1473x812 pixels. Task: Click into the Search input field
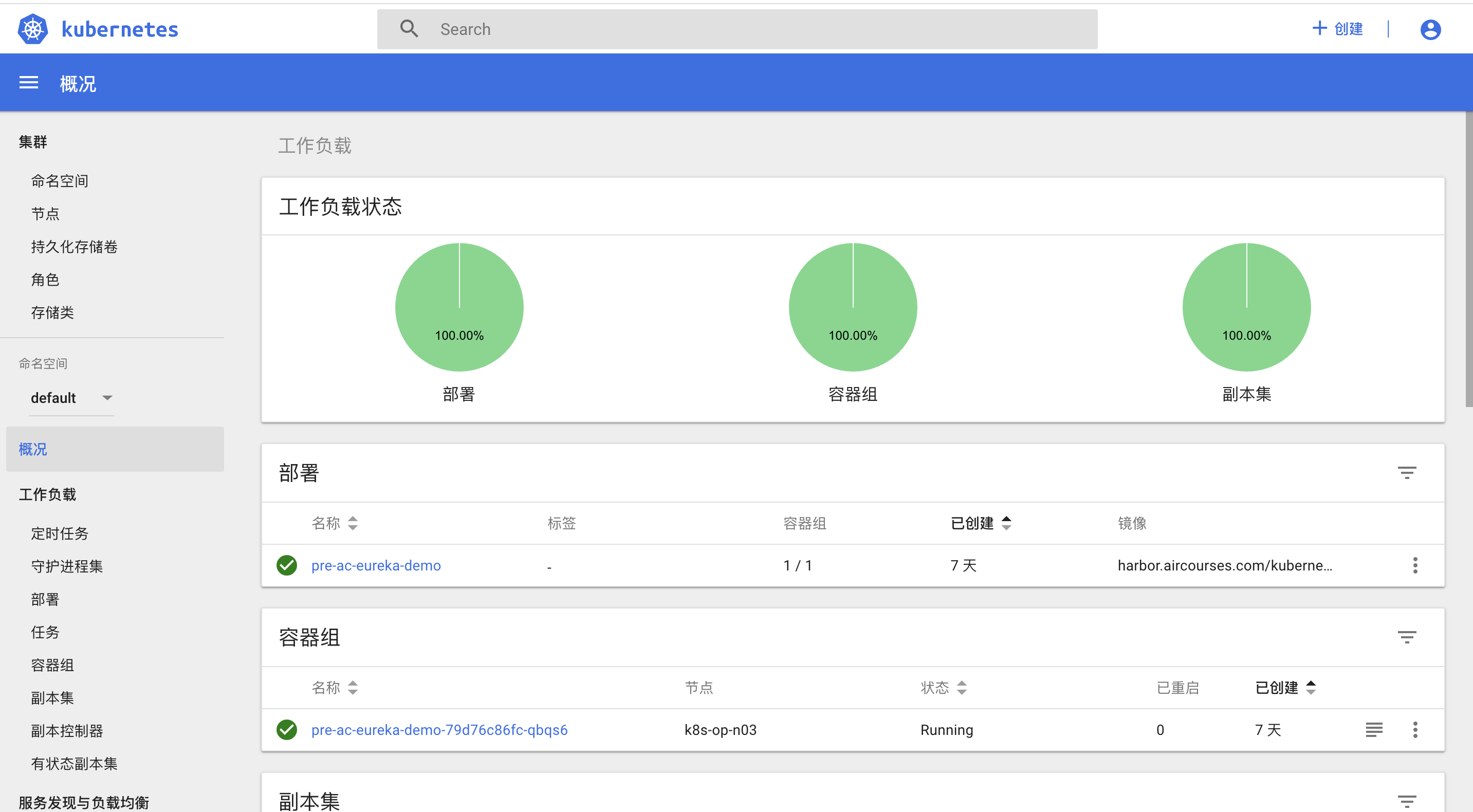pos(736,29)
